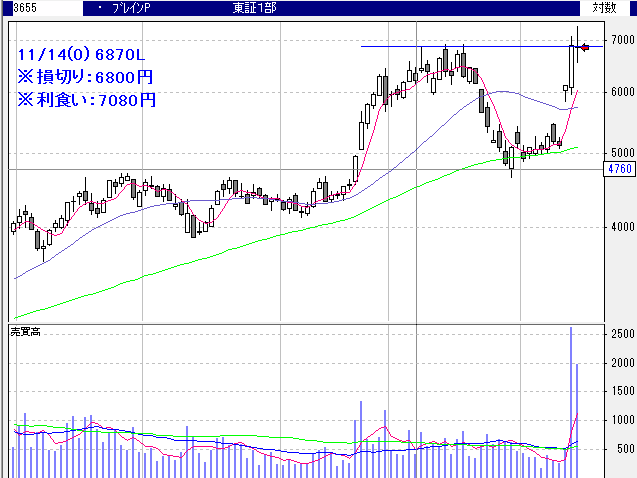The image size is (637, 478).
Task: Click the 利食い:7080円 take-profit annotation
Action: click(86, 99)
